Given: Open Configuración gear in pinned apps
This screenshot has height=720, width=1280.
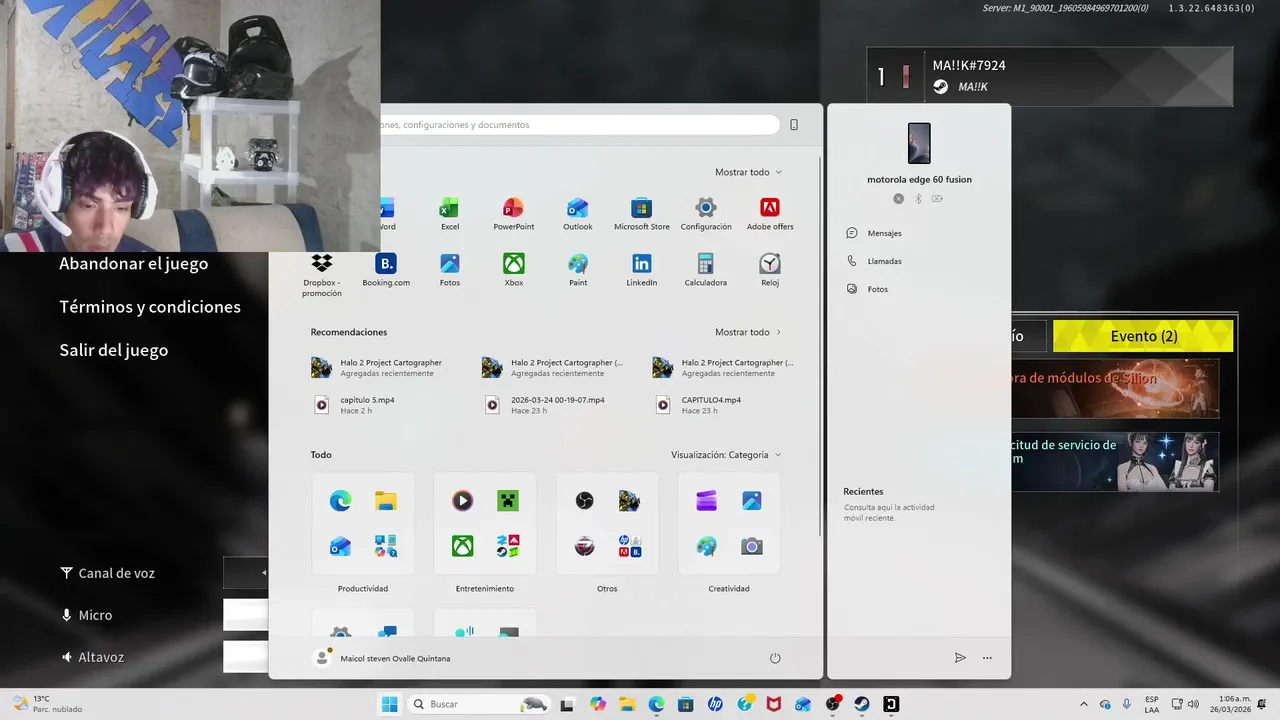Looking at the screenshot, I should tap(706, 208).
